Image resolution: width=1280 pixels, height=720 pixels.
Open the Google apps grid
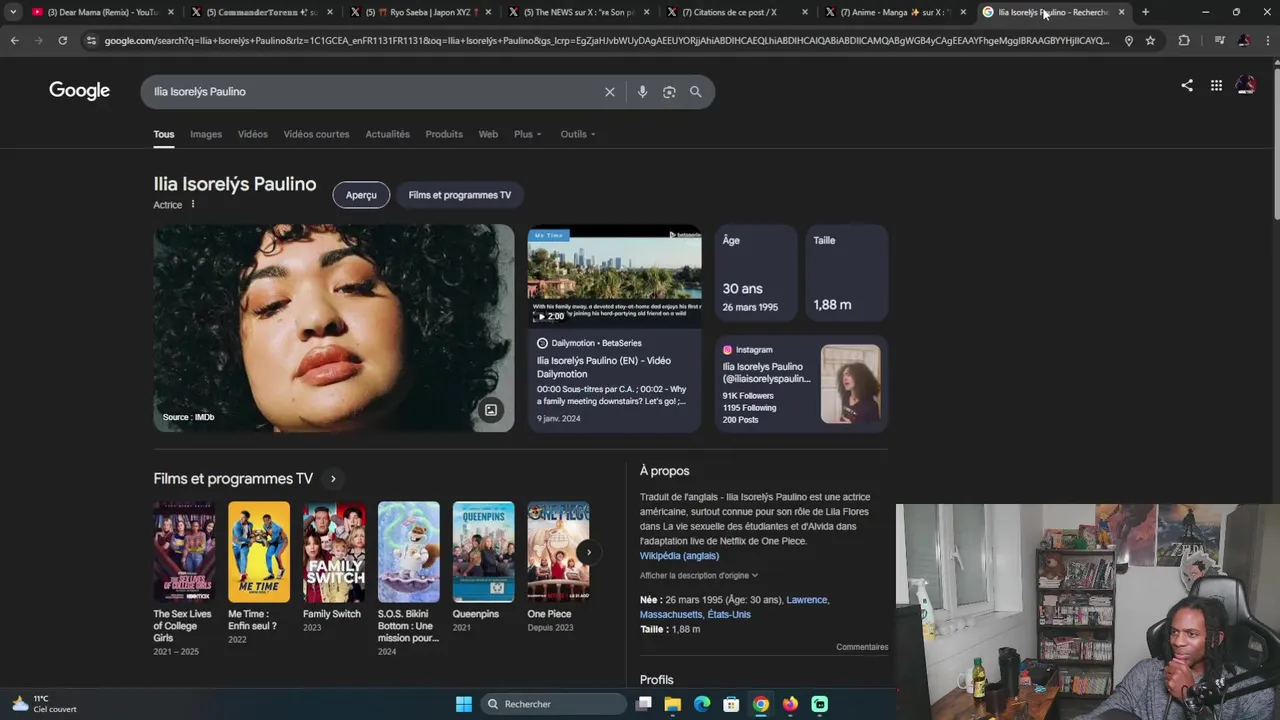pyautogui.click(x=1216, y=86)
